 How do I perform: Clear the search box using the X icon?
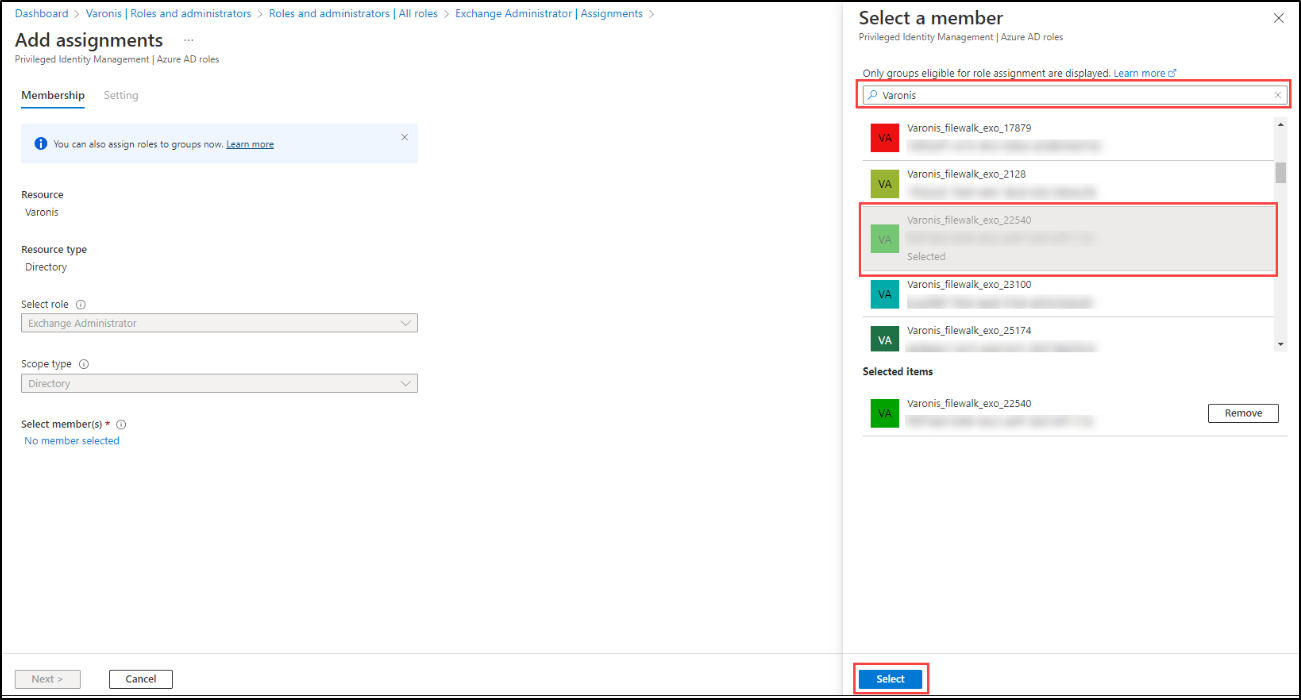1277,94
